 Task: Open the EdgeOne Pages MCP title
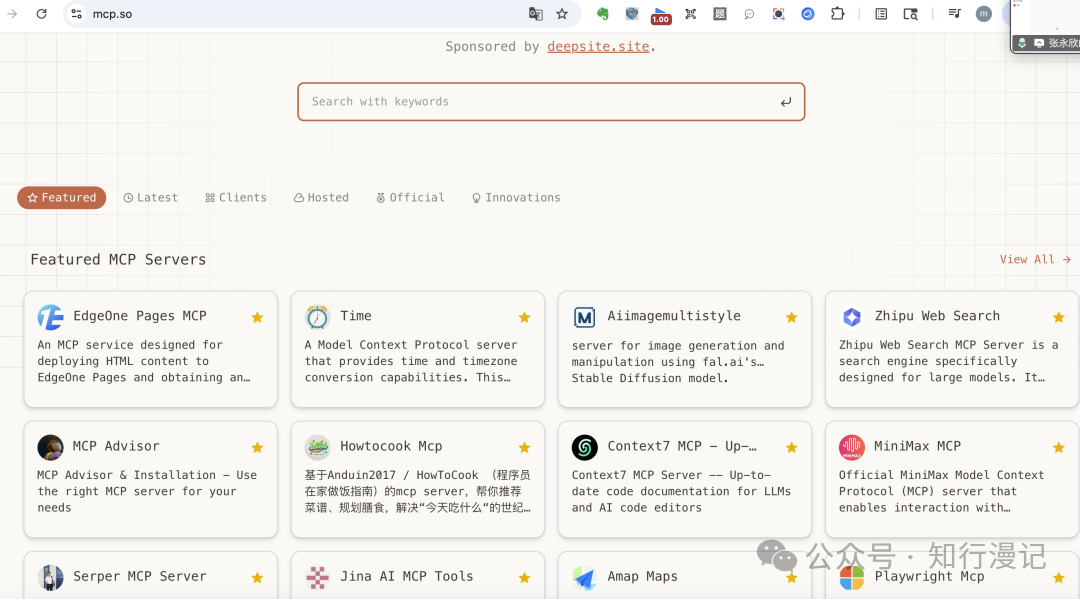pos(140,316)
